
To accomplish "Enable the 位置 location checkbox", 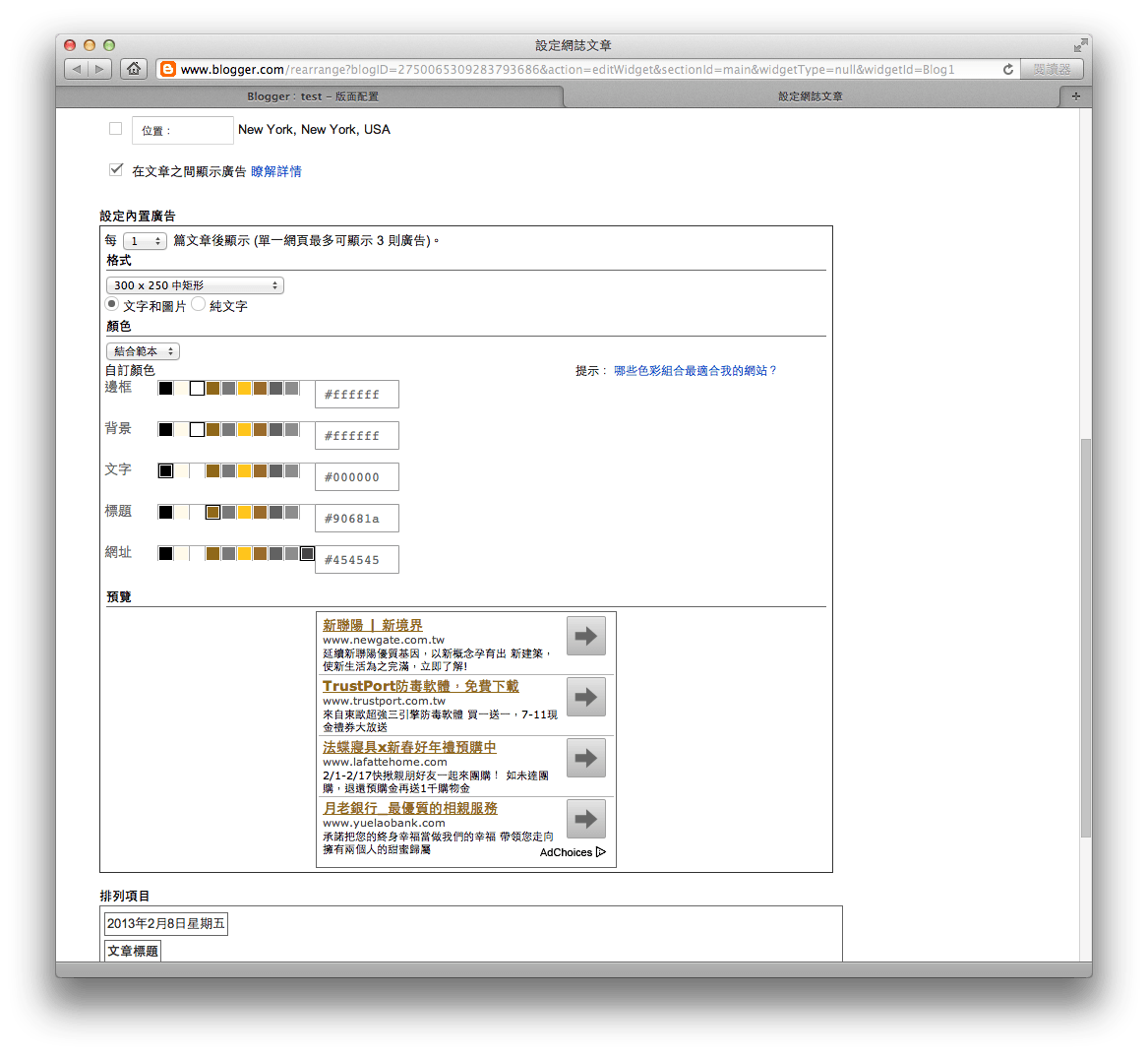I will pos(115,128).
